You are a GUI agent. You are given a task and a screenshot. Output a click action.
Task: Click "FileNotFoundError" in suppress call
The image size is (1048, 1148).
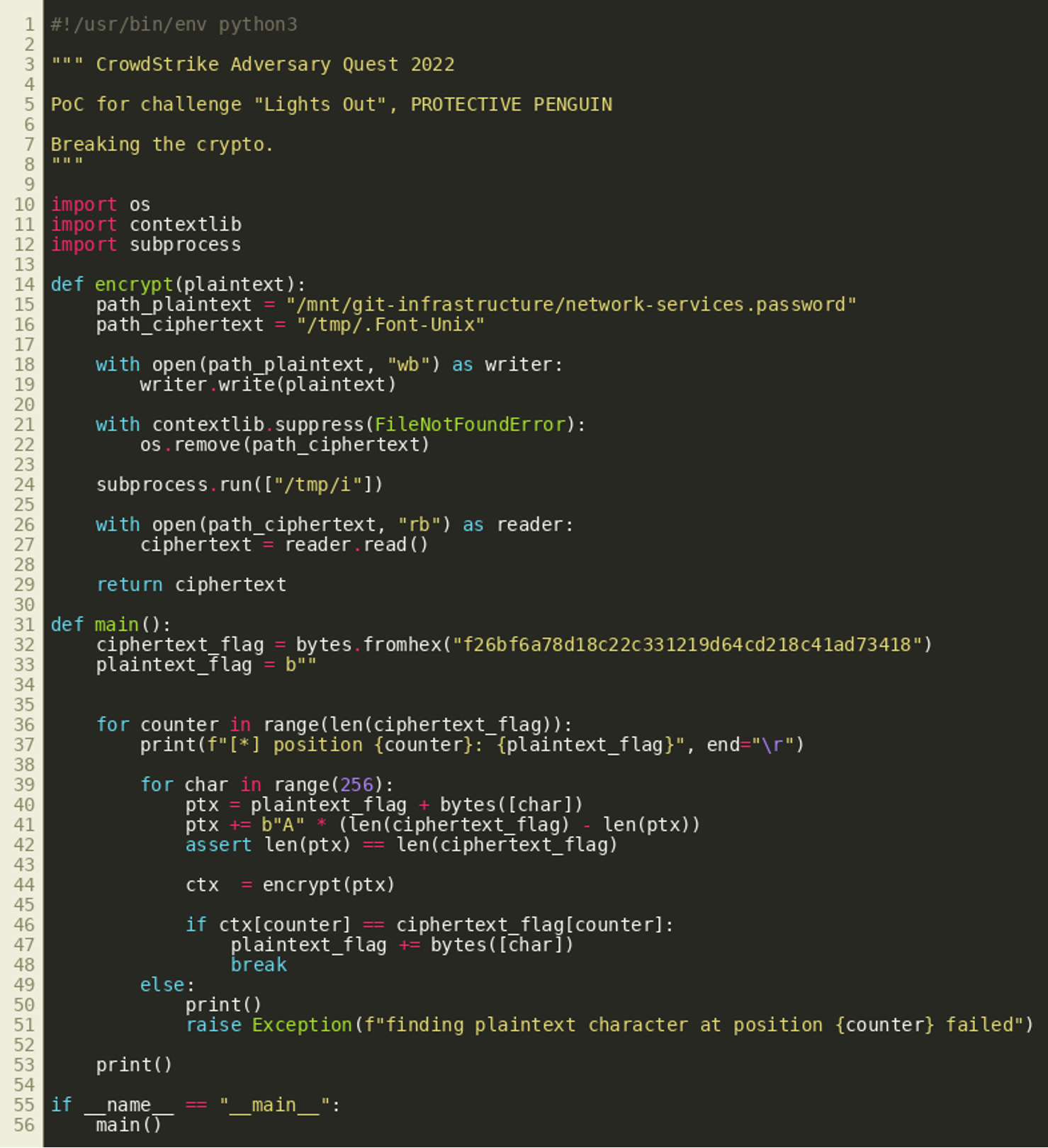[x=470, y=424]
